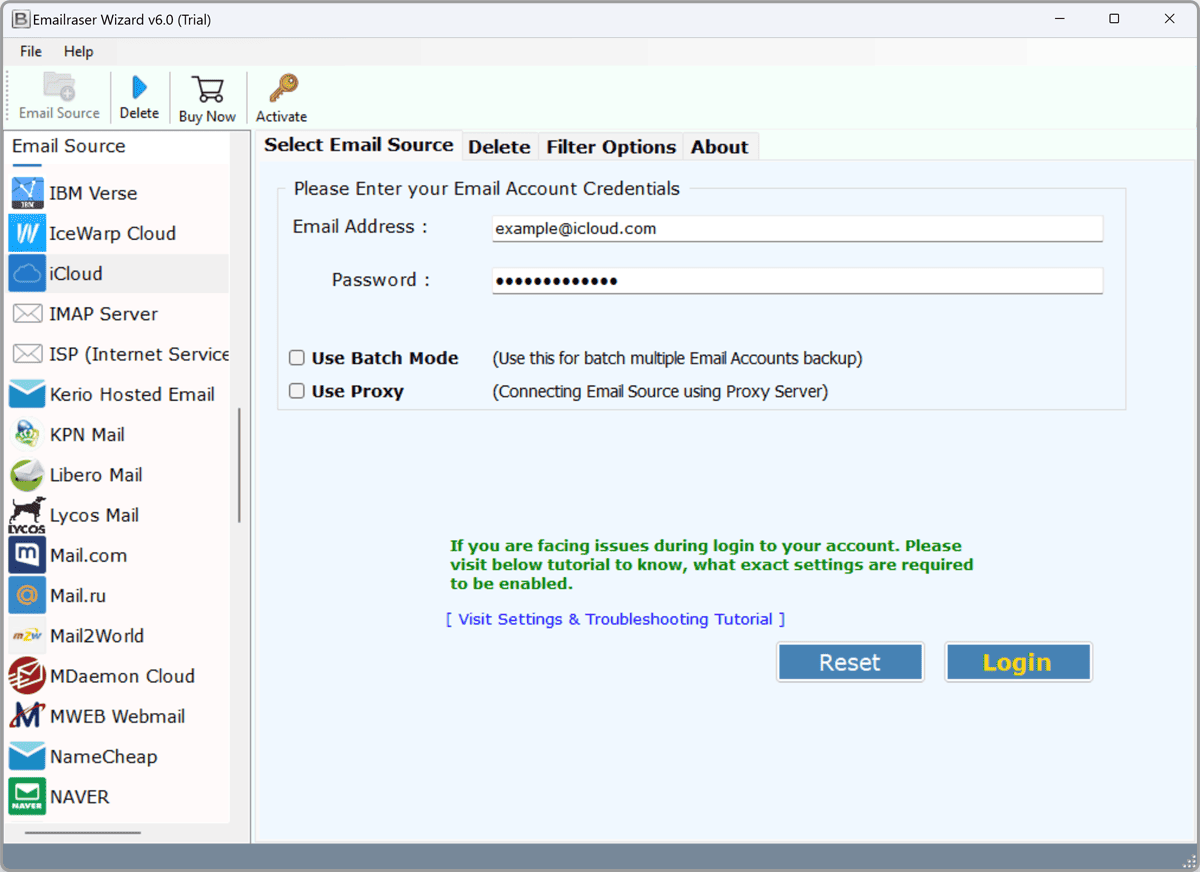Select the 'MDaemon Cloud' list entry text
Viewport: 1200px width, 872px height.
122,676
